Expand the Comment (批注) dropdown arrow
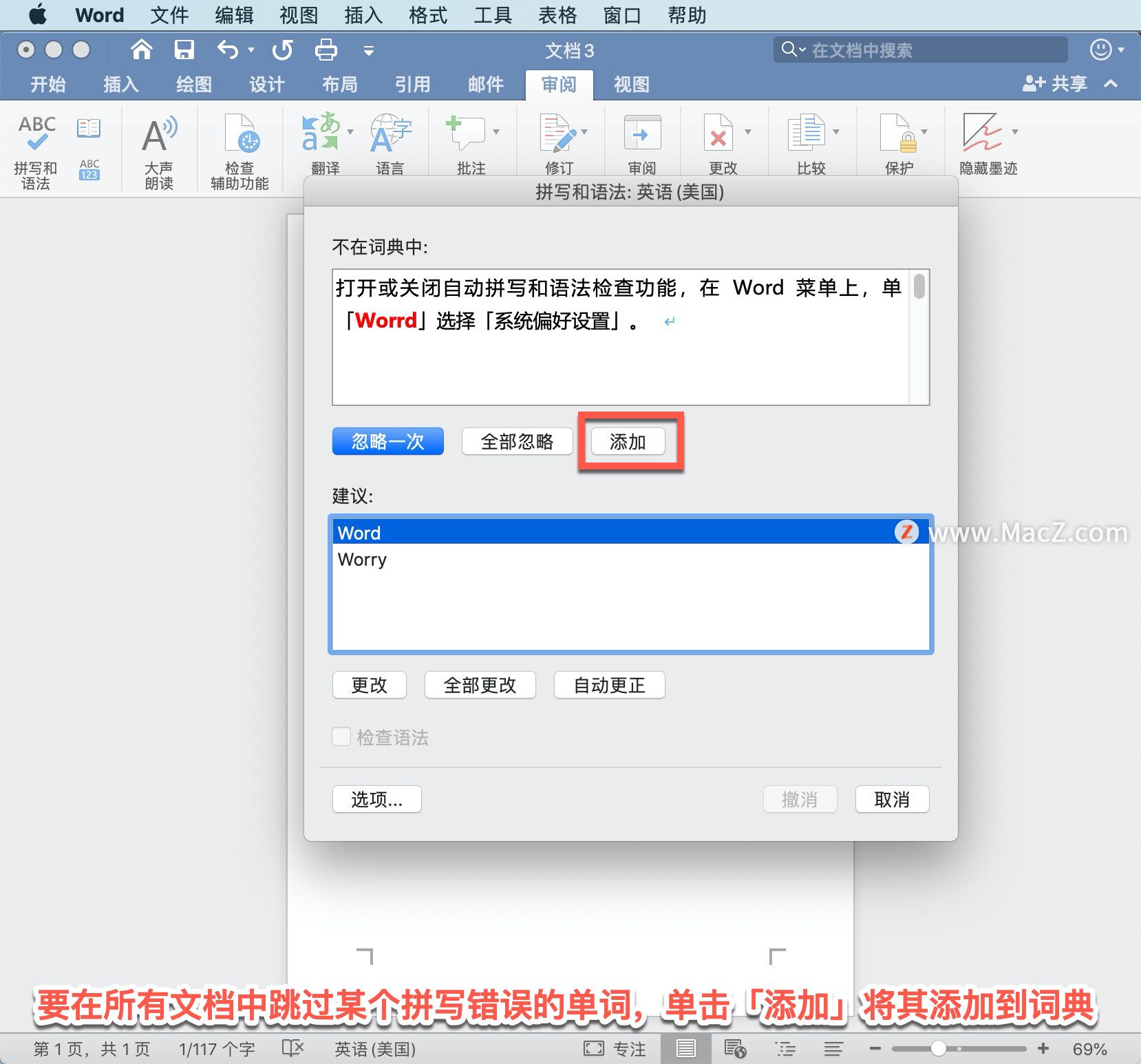 (x=496, y=131)
